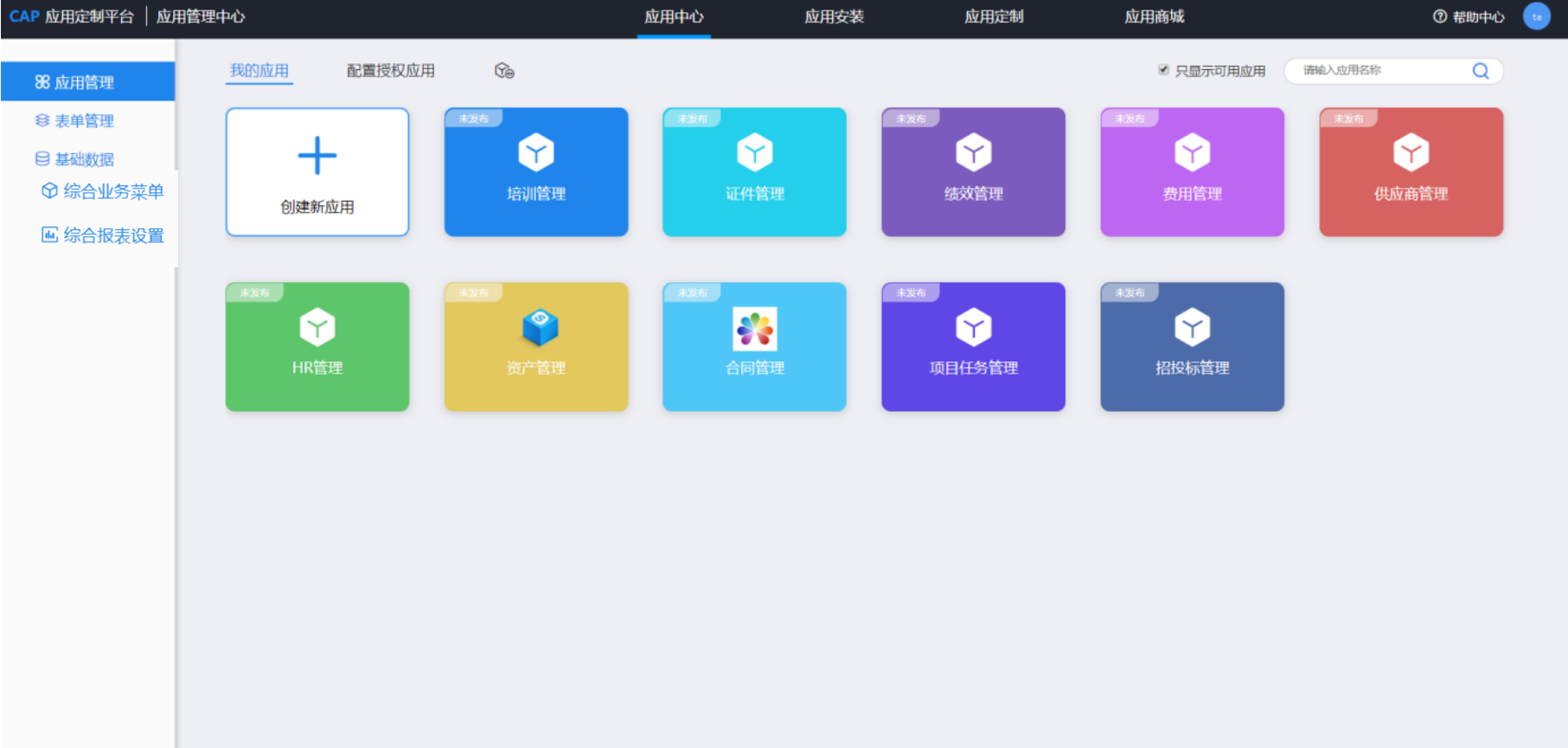Click the 综合报表设置 chart icon
Screen dimensions: 1568x748
pyautogui.click(x=50, y=234)
